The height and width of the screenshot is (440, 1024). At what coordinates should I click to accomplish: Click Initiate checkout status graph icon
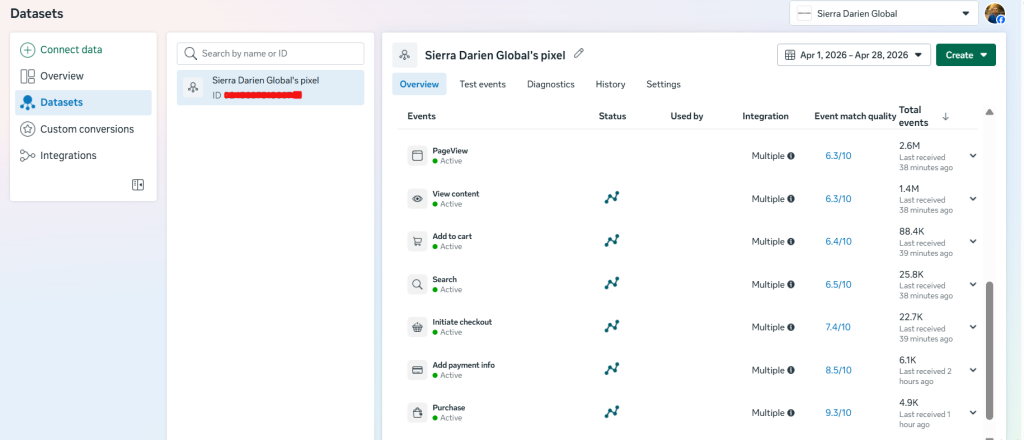(x=611, y=326)
